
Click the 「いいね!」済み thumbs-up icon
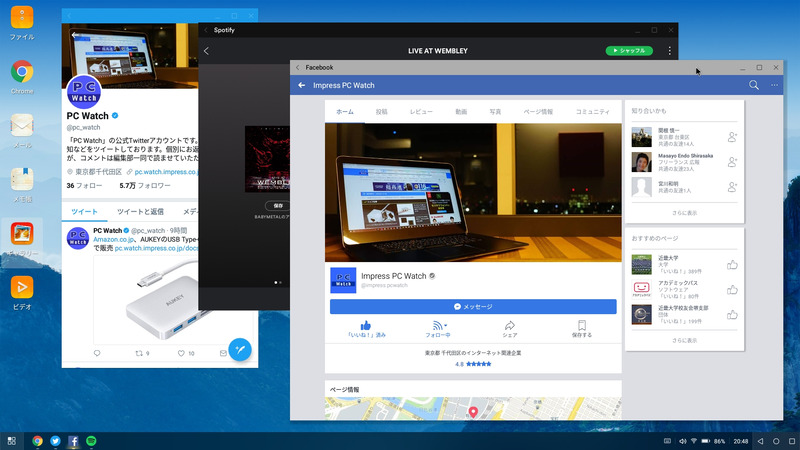pos(366,326)
